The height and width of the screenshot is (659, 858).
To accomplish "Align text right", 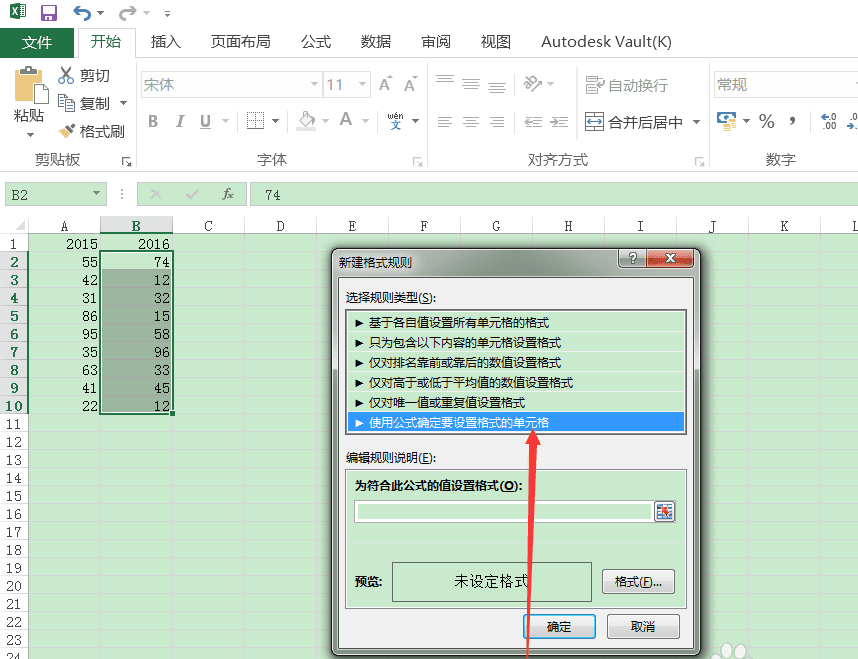I will pos(497,121).
